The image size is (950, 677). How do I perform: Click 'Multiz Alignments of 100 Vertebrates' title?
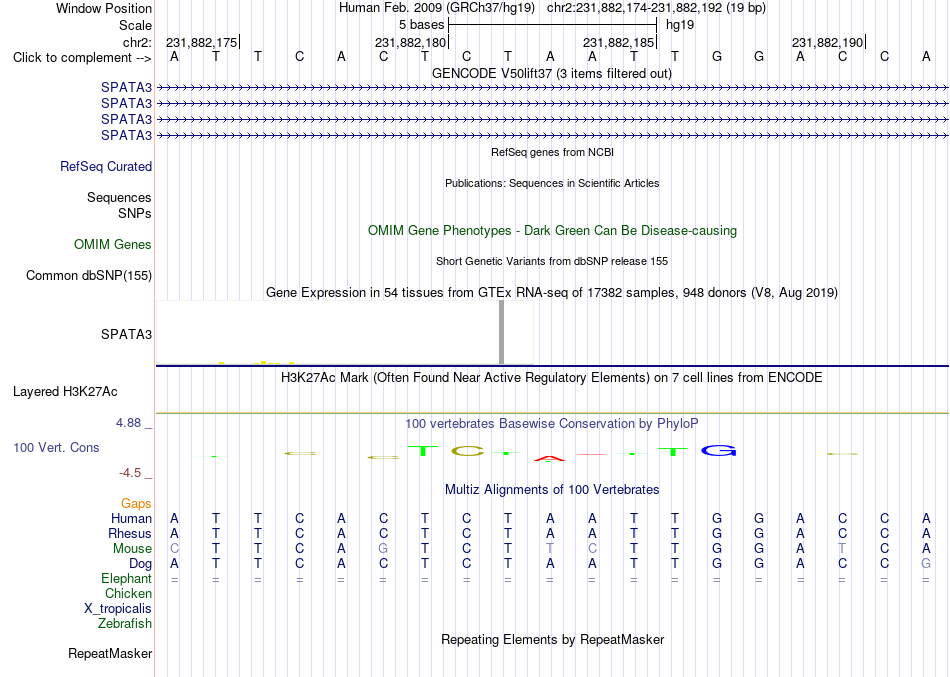pos(552,490)
